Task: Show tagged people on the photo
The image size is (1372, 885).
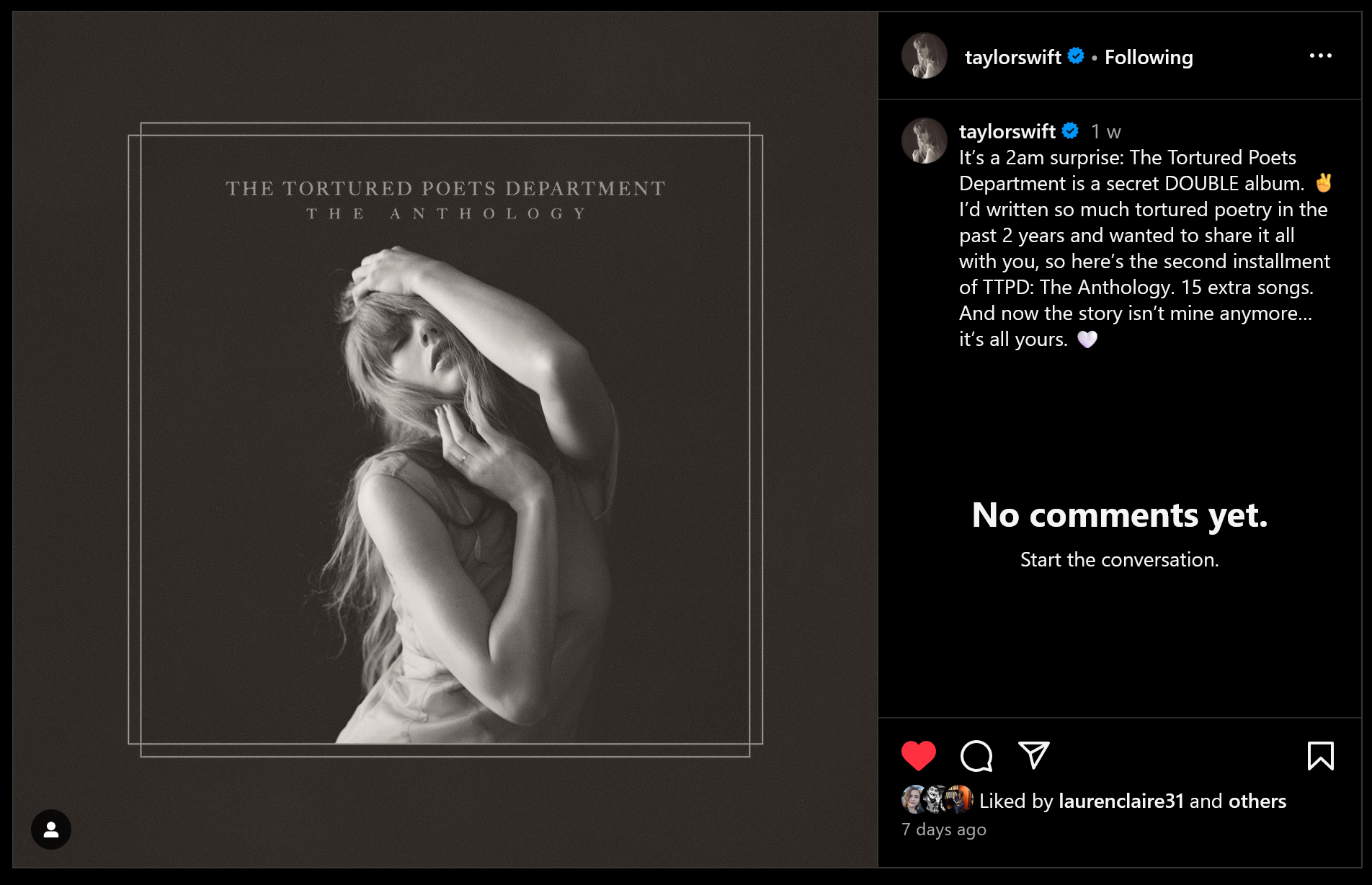Action: tap(51, 830)
